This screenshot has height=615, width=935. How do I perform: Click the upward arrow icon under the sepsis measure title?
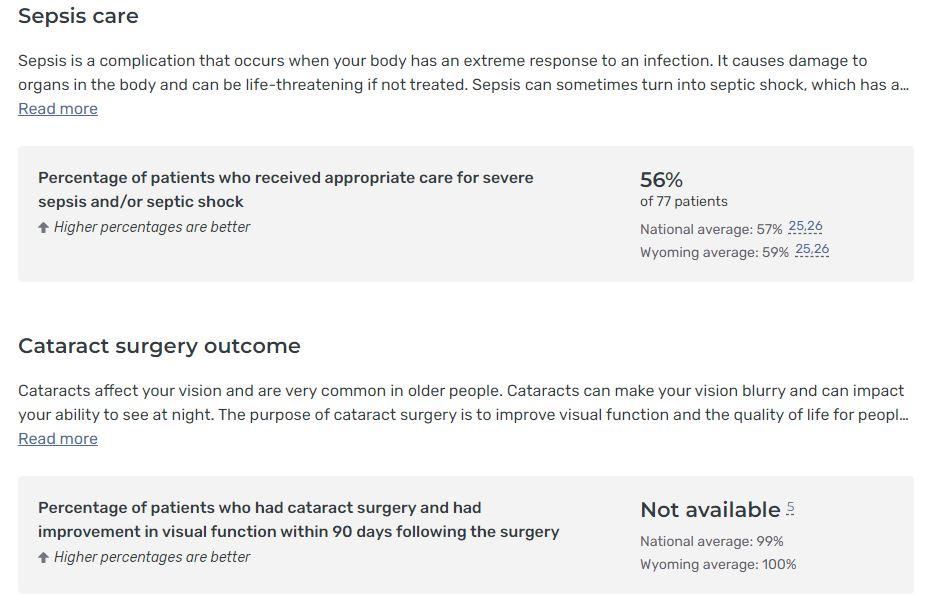click(42, 227)
